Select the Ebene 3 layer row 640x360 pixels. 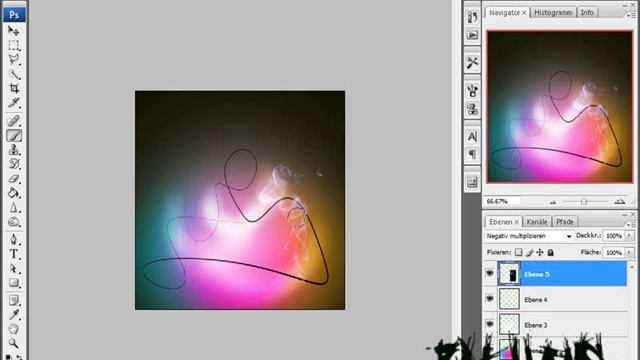[x=556, y=325]
